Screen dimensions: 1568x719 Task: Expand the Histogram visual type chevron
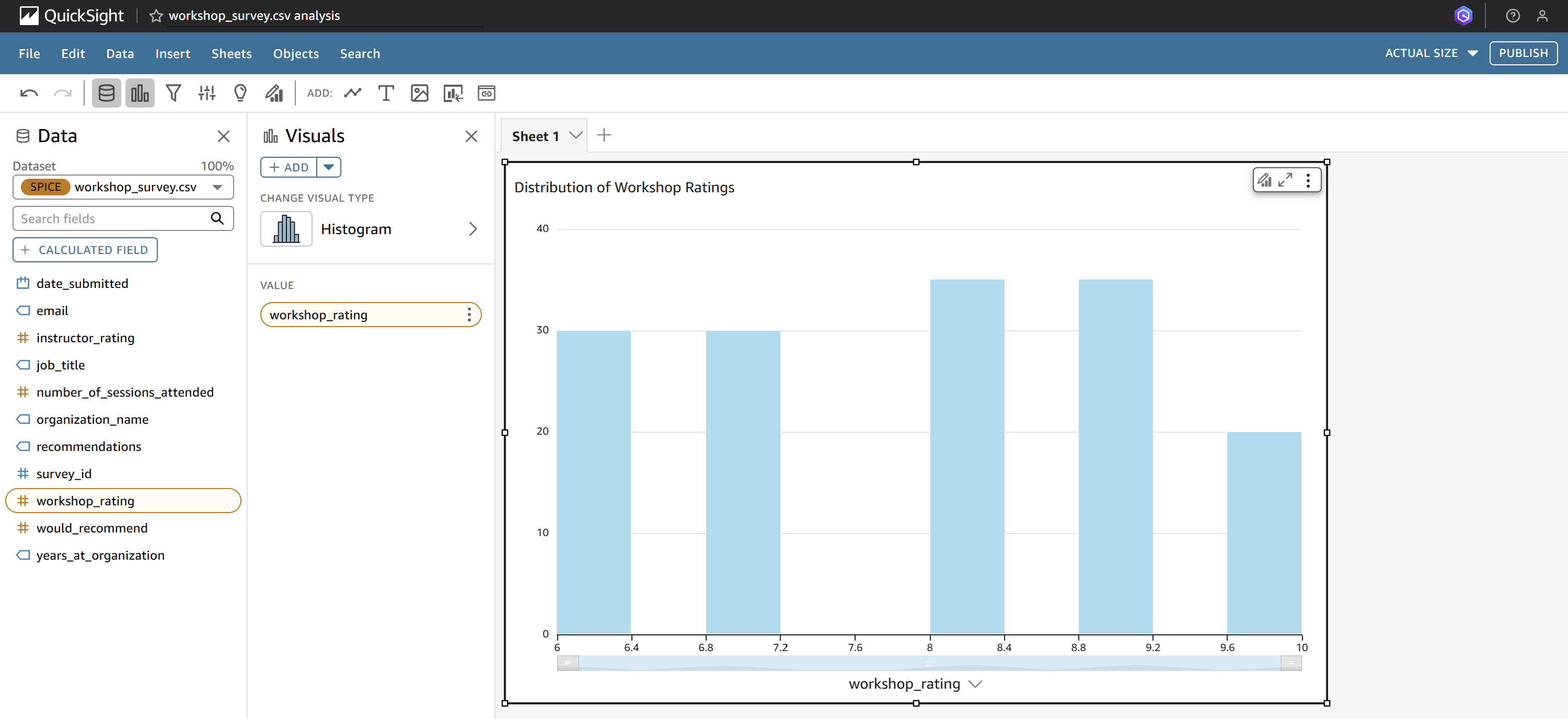pyautogui.click(x=473, y=229)
